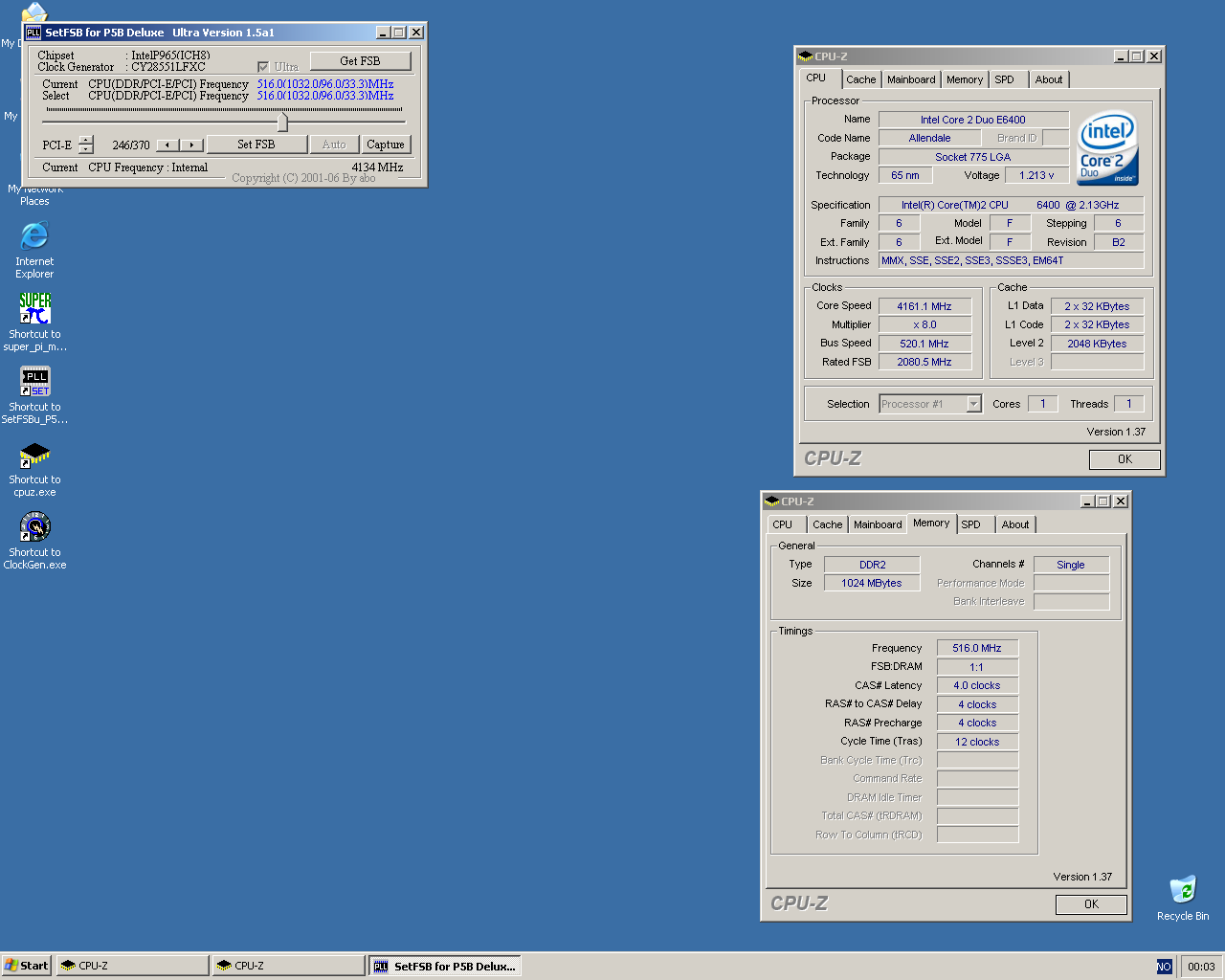
Task: Adjust the FSB frequency slider handle
Action: [282, 122]
